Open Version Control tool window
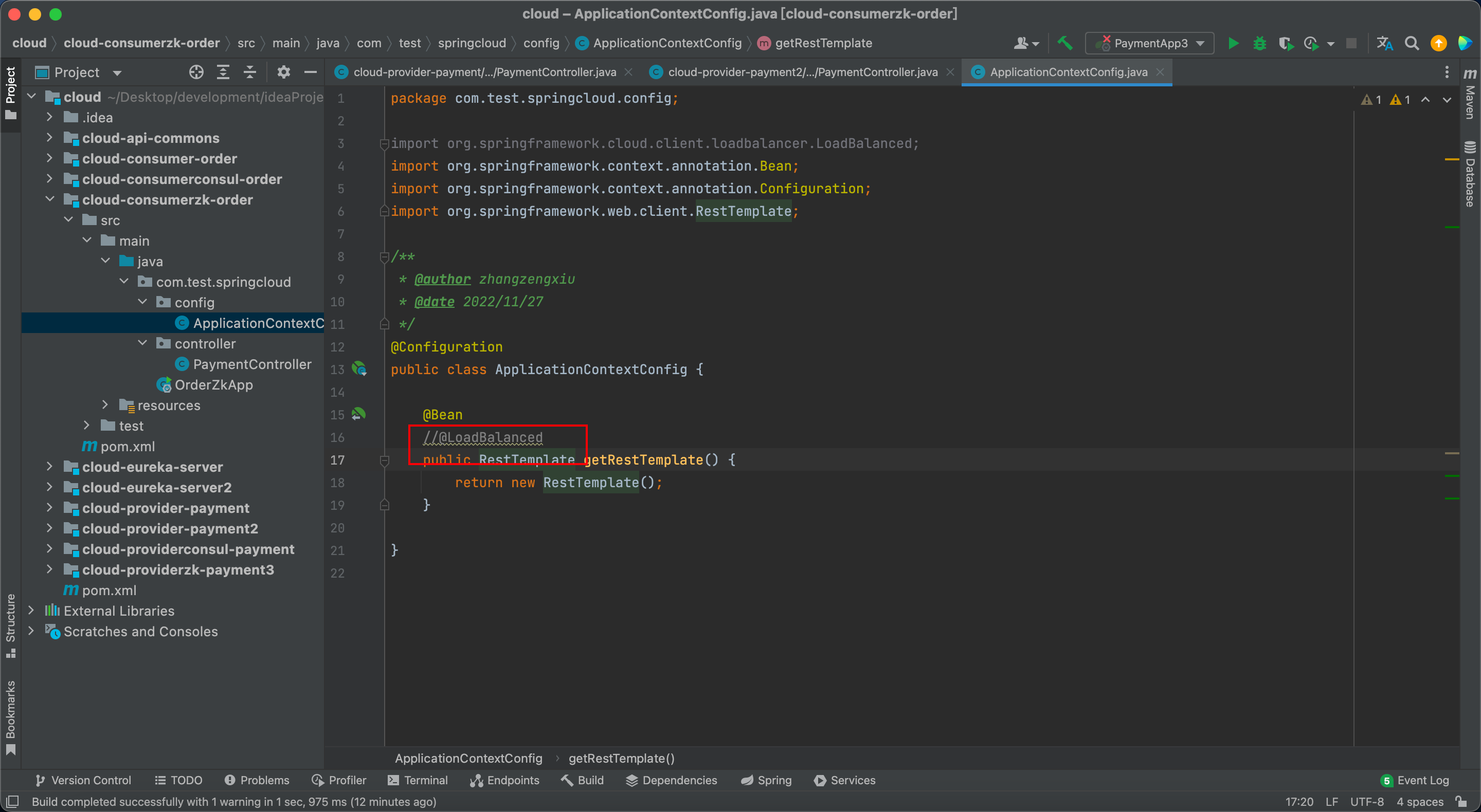 point(83,780)
